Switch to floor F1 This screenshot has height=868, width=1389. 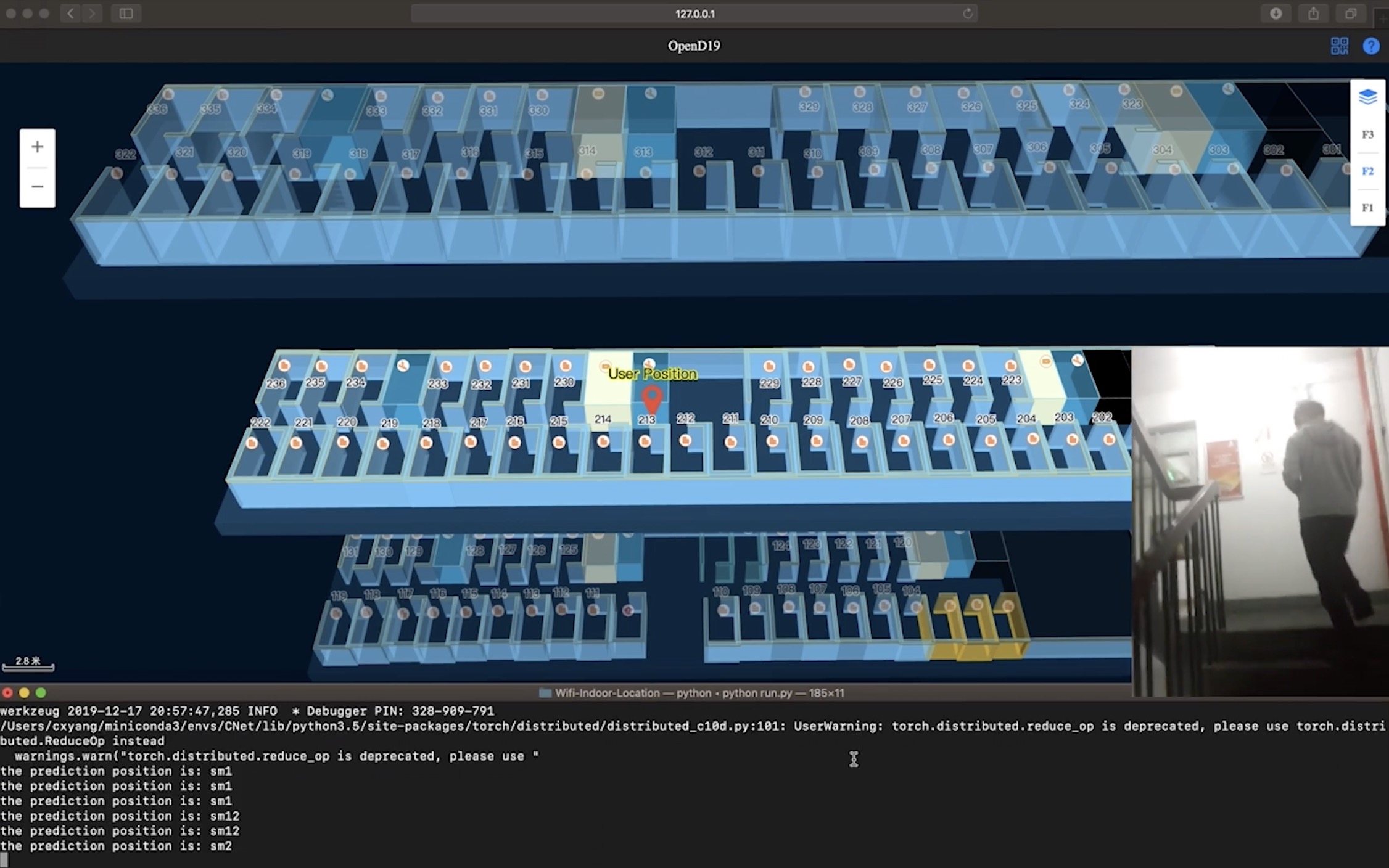(1367, 207)
